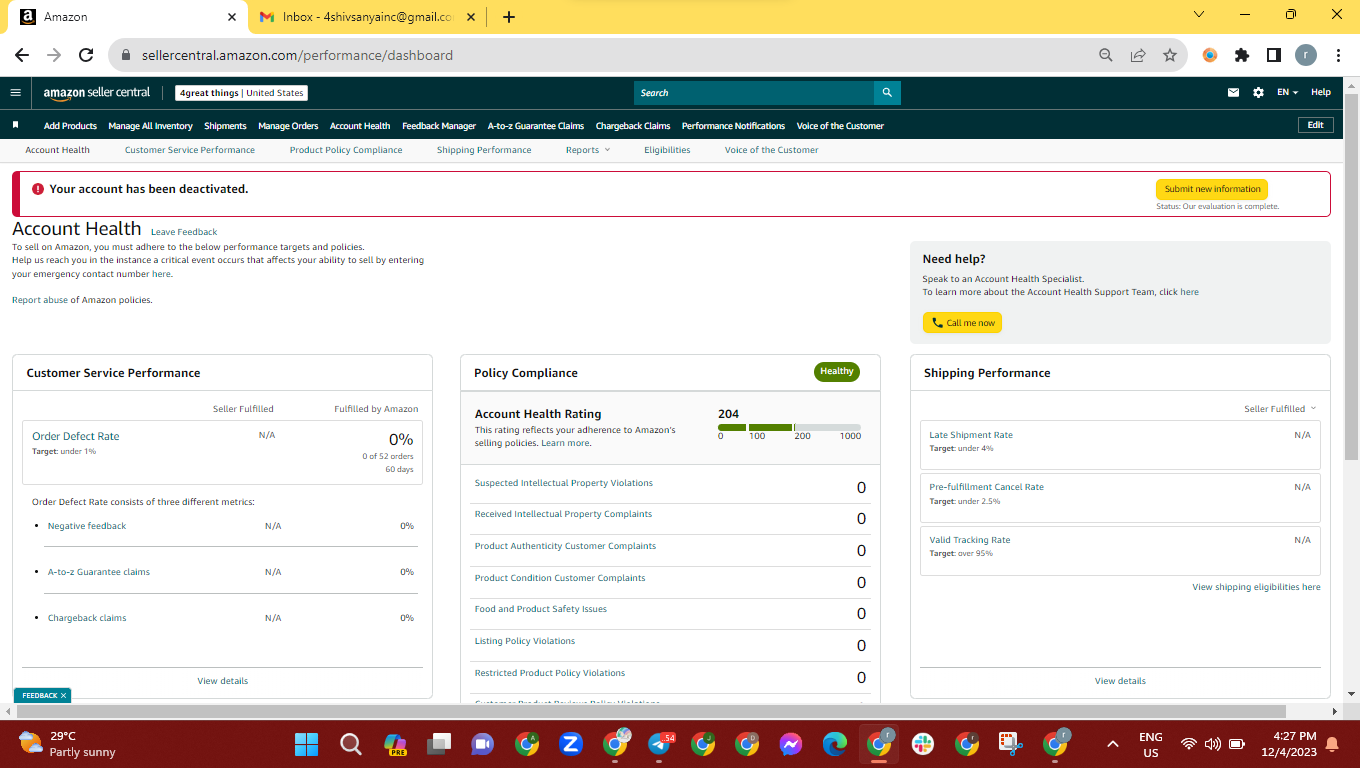The width and height of the screenshot is (1360, 768).
Task: Open the Chrome profile avatar
Action: tap(1306, 55)
